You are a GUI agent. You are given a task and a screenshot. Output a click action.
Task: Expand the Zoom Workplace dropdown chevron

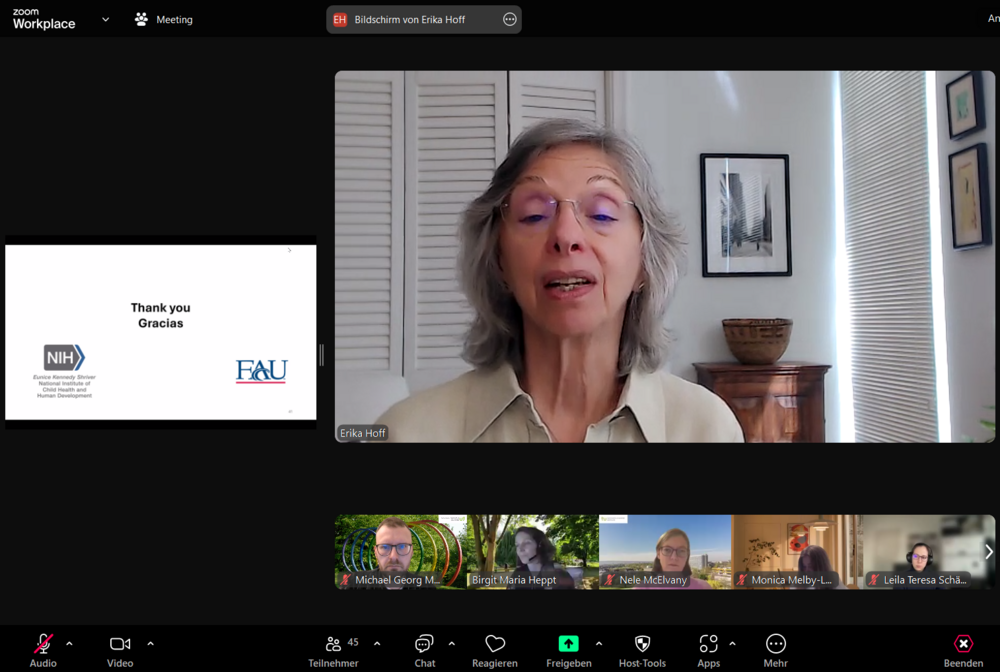106,19
